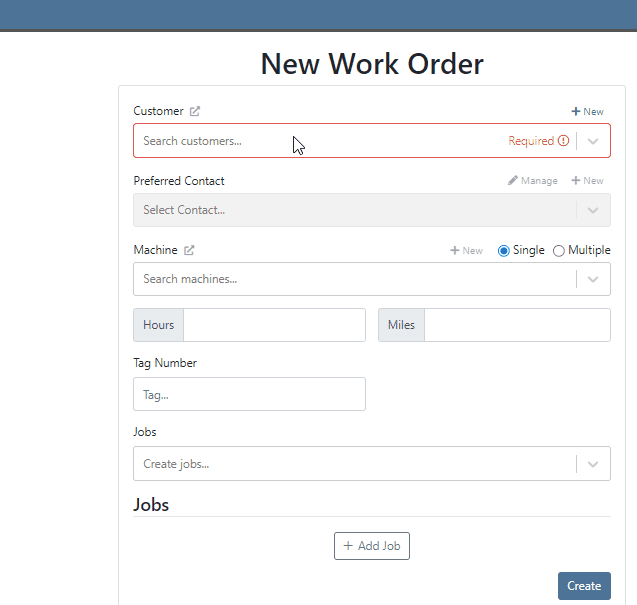Click the Create button
The height and width of the screenshot is (605, 637).
pos(584,586)
